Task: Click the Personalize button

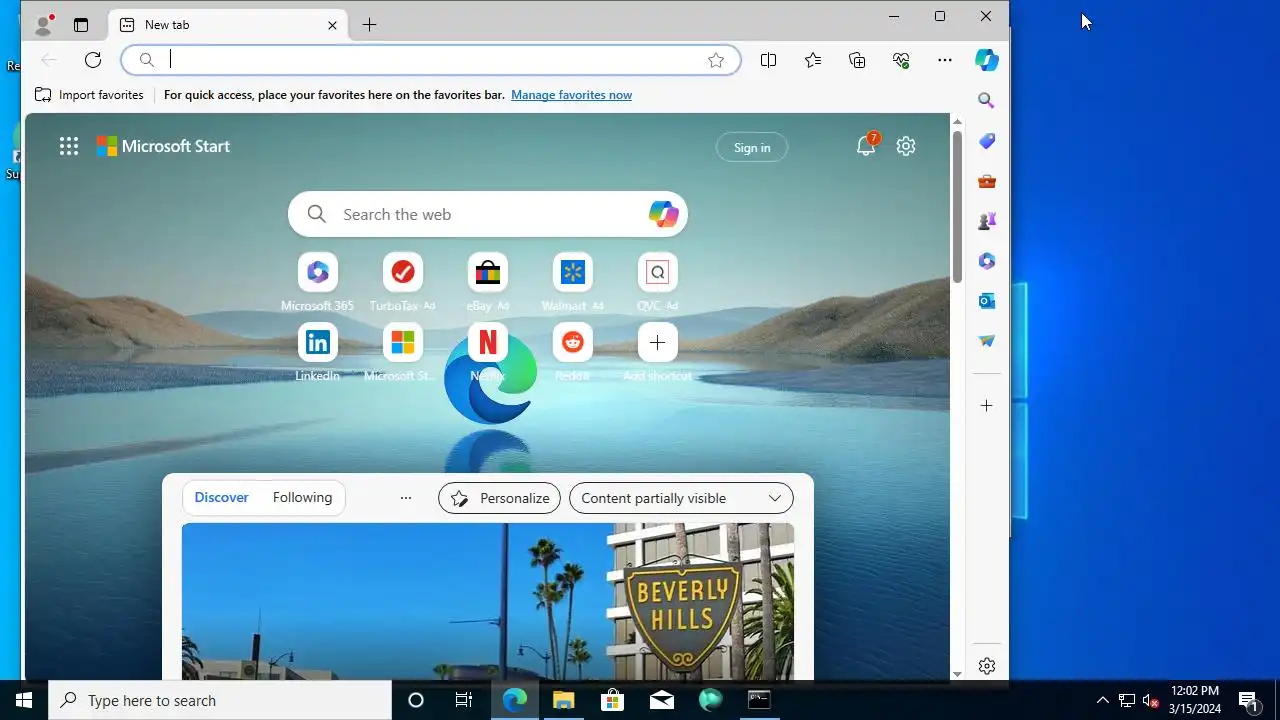Action: 499,498
